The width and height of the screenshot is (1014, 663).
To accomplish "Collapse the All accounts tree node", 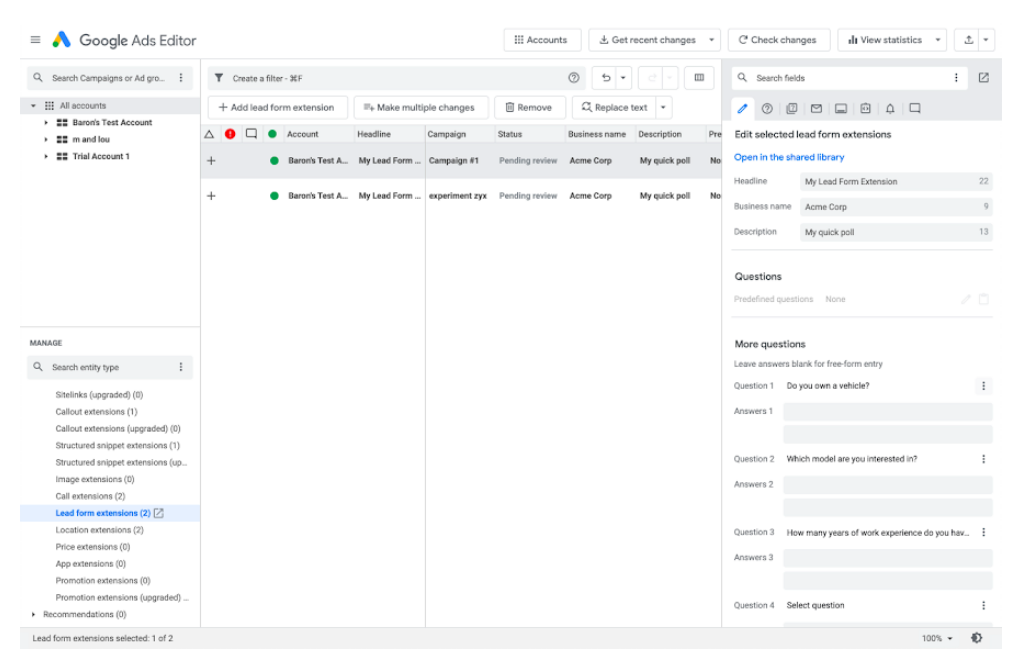I will (x=34, y=106).
